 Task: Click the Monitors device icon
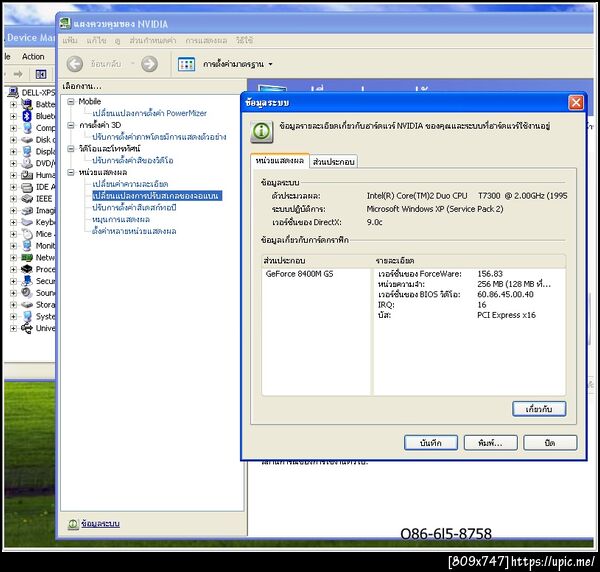coord(27,246)
